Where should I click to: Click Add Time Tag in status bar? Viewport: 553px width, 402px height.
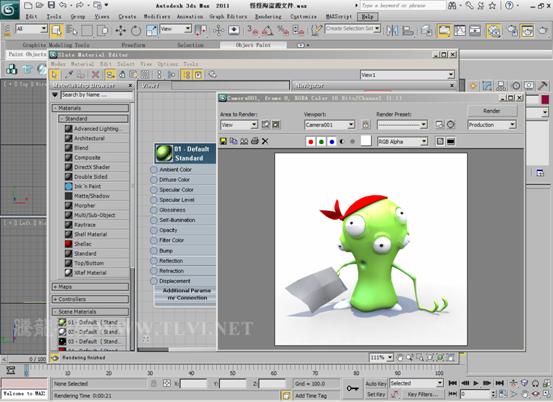pyautogui.click(x=311, y=396)
